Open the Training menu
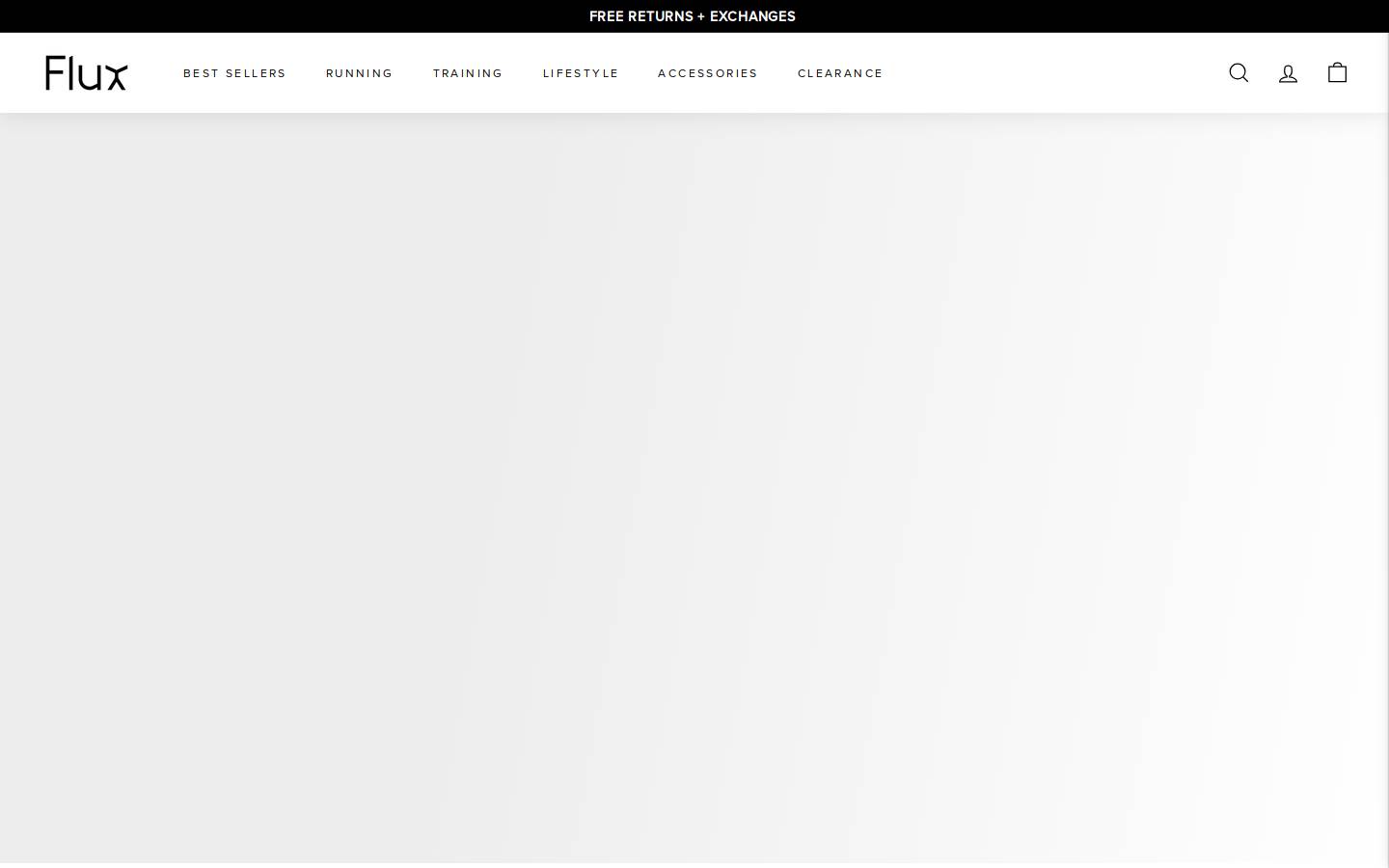 click(x=468, y=73)
